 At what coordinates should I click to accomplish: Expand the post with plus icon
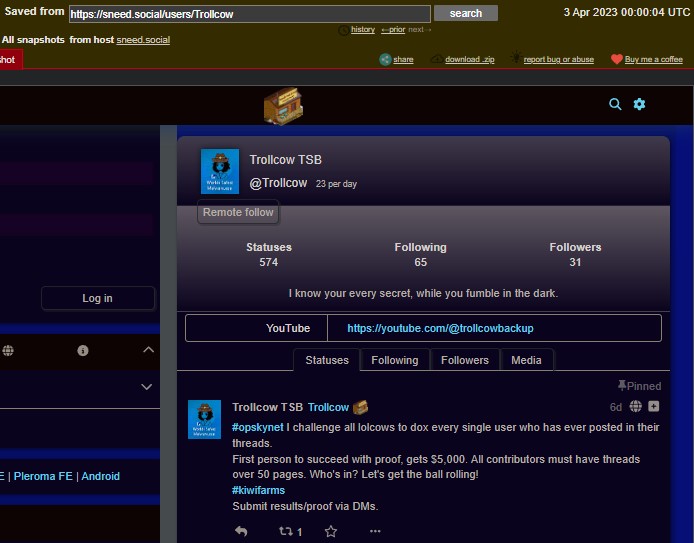coord(654,406)
